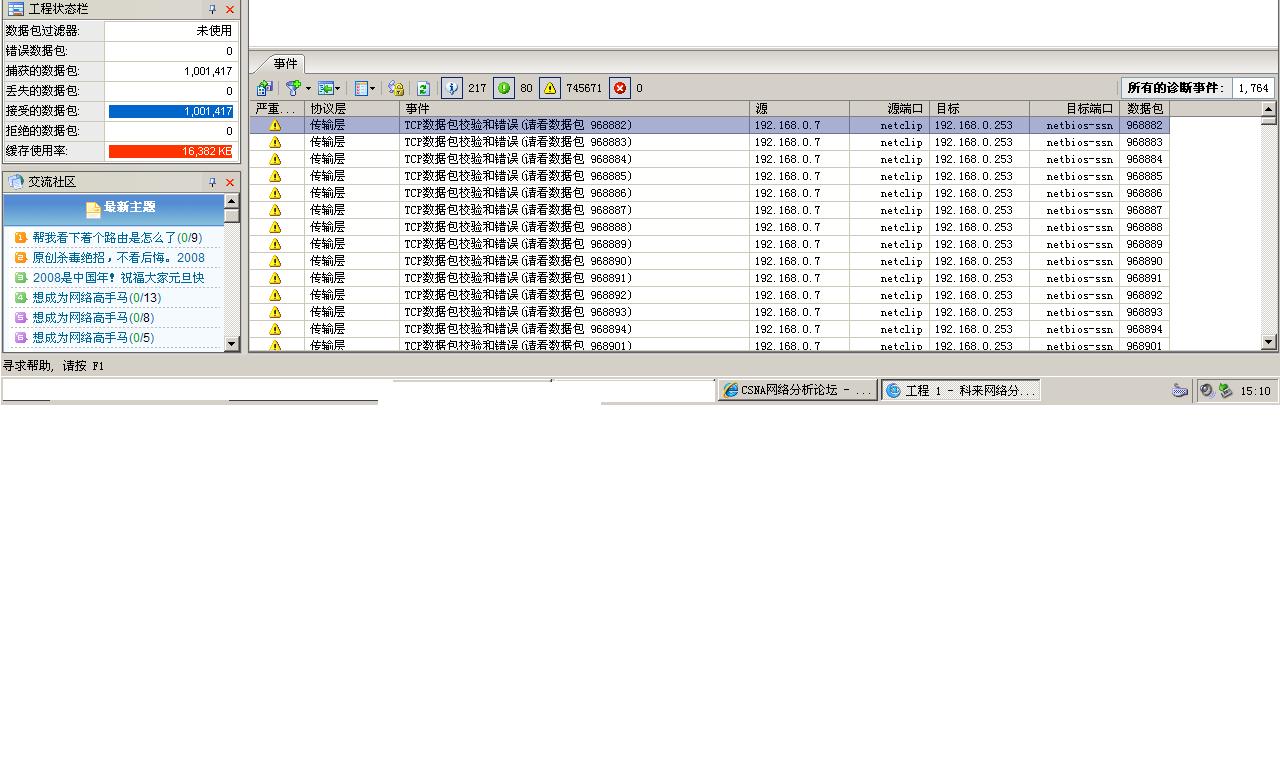
Task: Open the link 原创杀毒绝招，不看后悔
Action: click(104, 258)
